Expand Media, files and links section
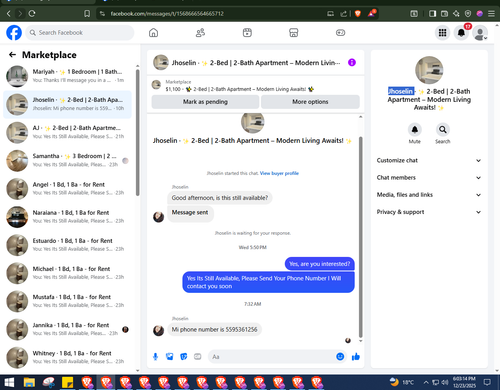 (429, 195)
